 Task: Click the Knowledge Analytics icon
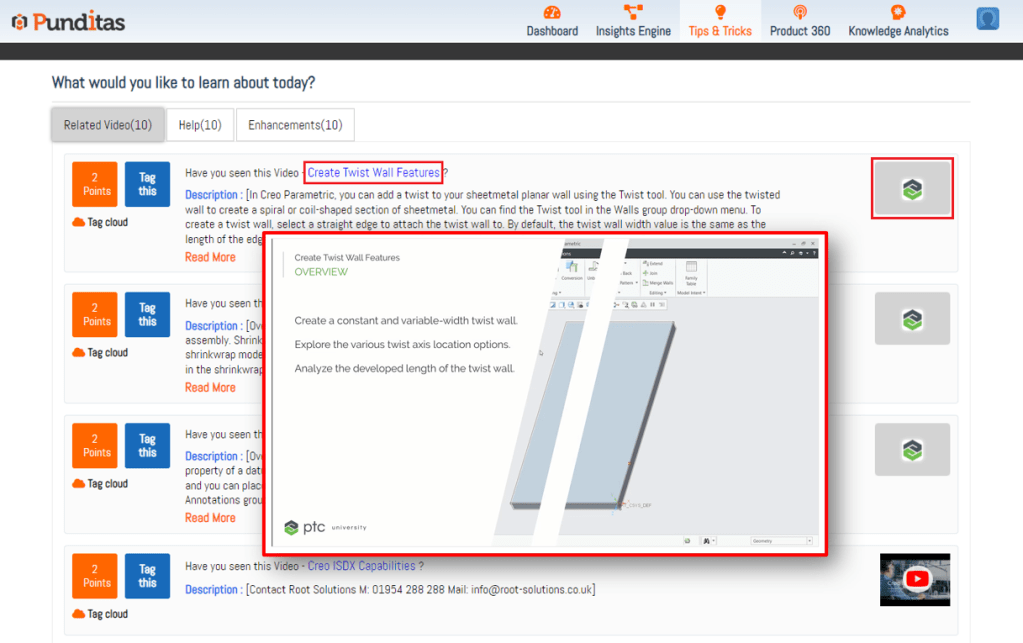coord(898,12)
